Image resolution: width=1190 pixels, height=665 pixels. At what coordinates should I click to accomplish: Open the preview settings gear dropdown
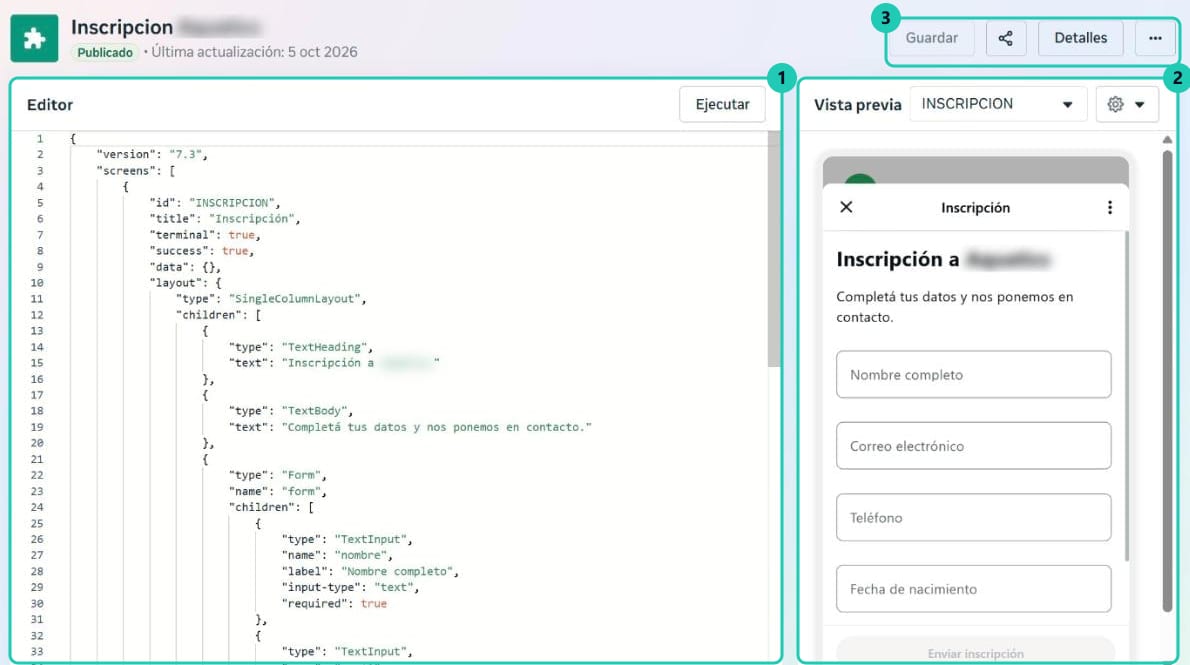[x=1126, y=104]
